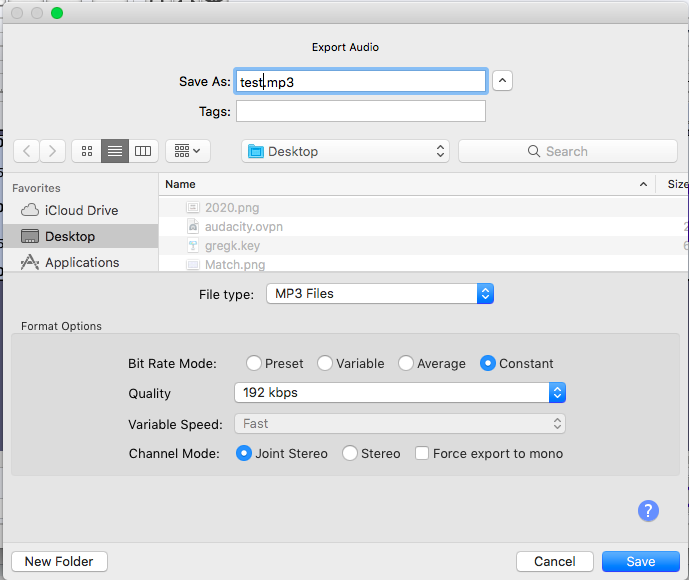Switch to column view
689x580 pixels.
pos(143,151)
